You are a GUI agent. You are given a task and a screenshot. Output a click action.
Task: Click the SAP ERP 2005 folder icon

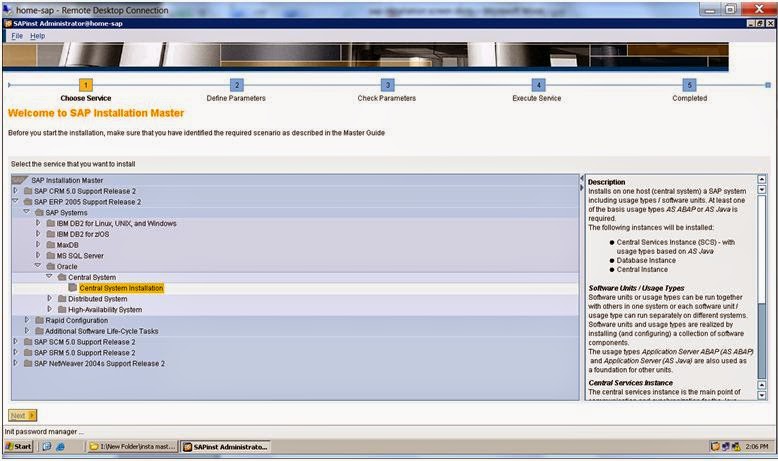(x=28, y=202)
